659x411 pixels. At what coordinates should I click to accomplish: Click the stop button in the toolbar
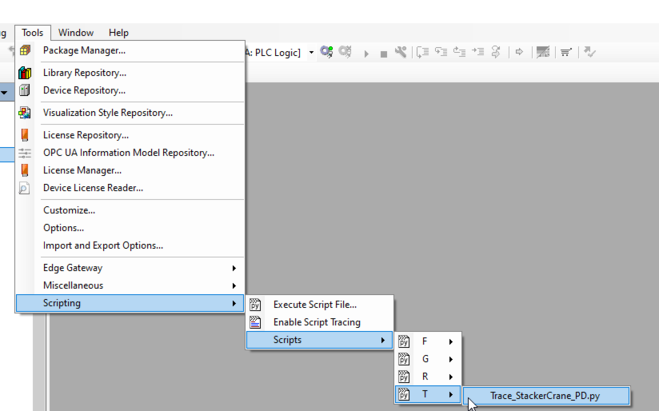383,53
